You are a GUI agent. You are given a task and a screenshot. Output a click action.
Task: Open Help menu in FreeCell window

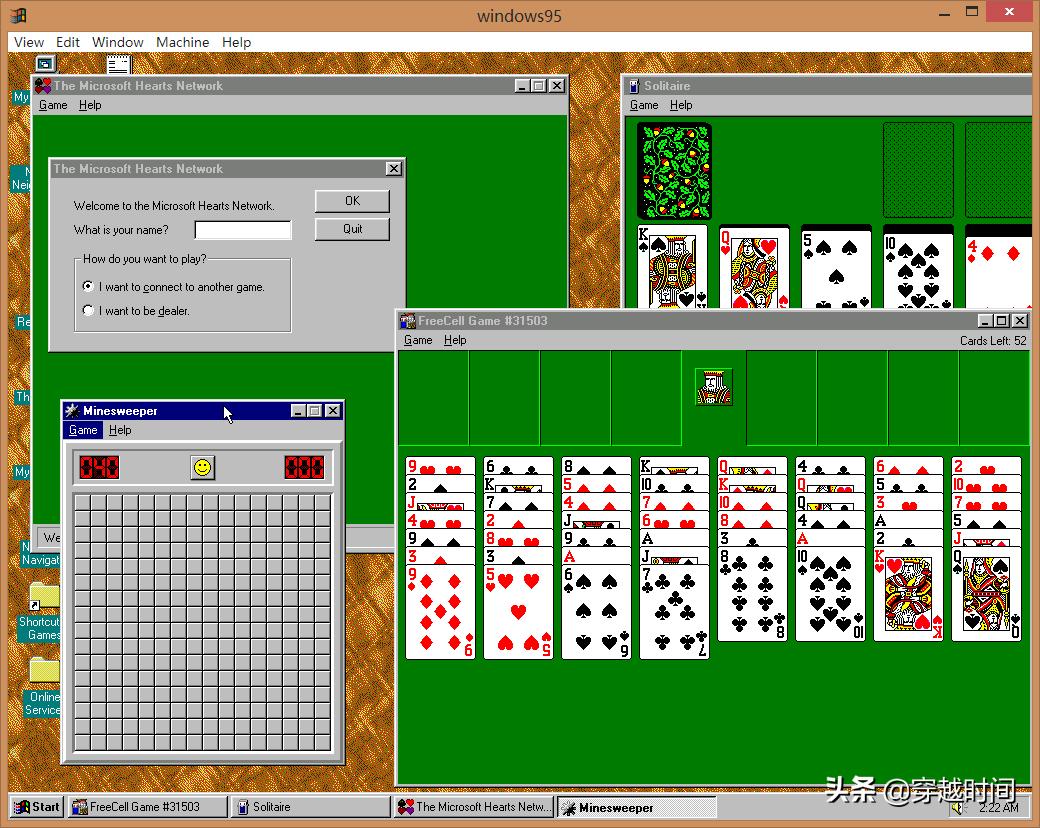point(455,340)
